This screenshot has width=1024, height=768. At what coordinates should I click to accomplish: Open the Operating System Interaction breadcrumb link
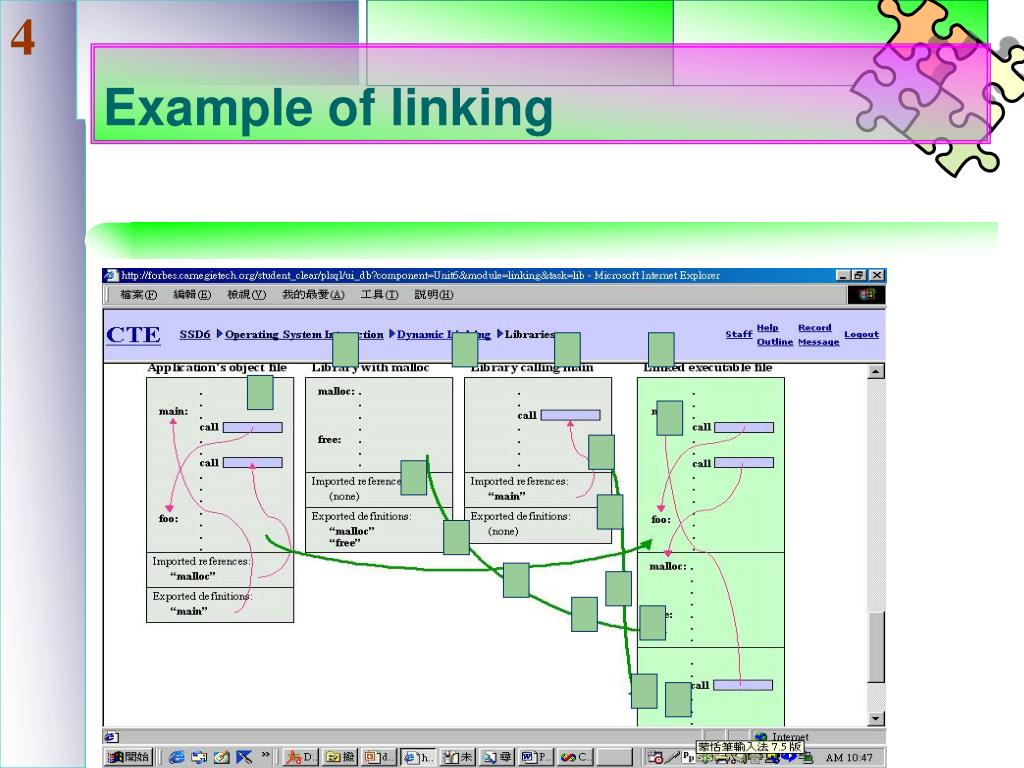pyautogui.click(x=304, y=334)
